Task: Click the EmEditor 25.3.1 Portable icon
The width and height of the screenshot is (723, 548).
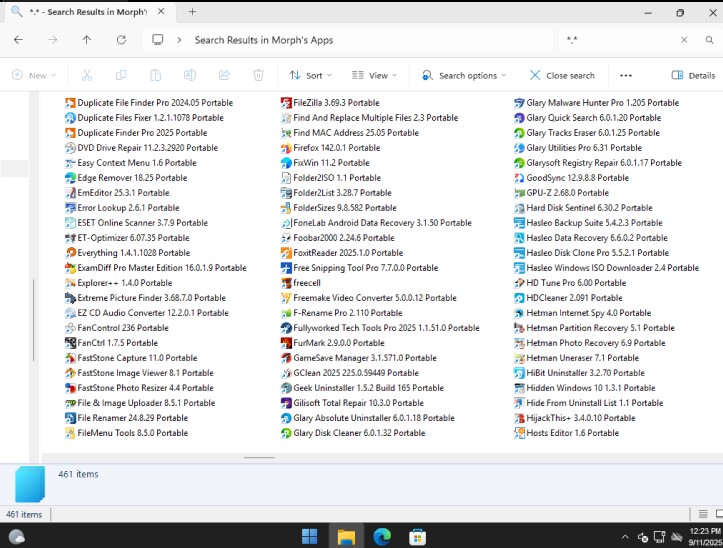Action: pos(70,193)
